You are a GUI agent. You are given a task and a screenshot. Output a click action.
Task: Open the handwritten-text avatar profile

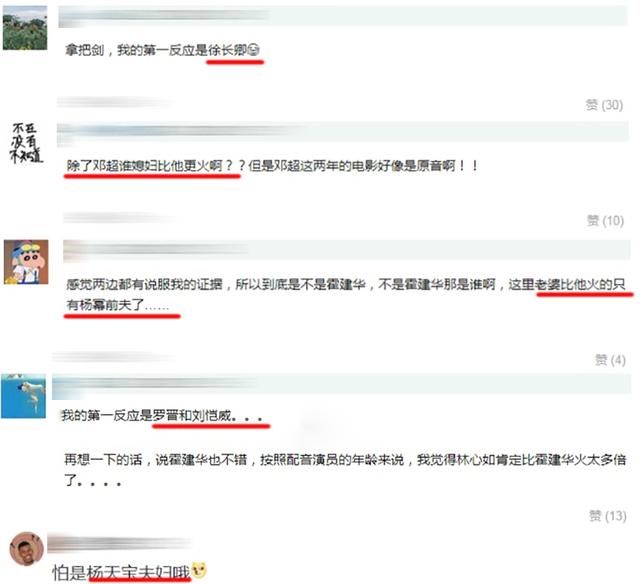[x=26, y=143]
